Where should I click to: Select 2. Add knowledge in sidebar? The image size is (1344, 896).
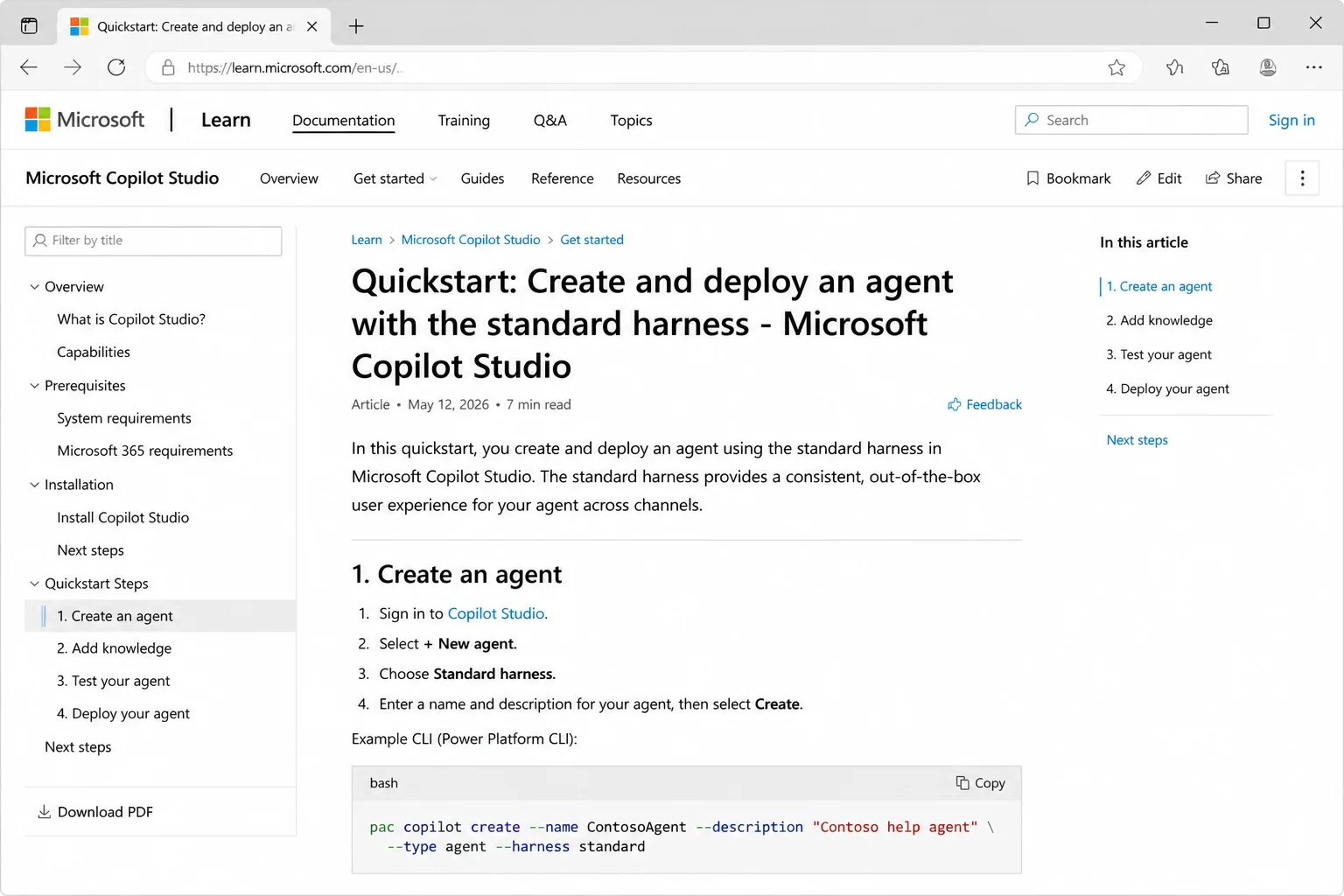tap(115, 648)
